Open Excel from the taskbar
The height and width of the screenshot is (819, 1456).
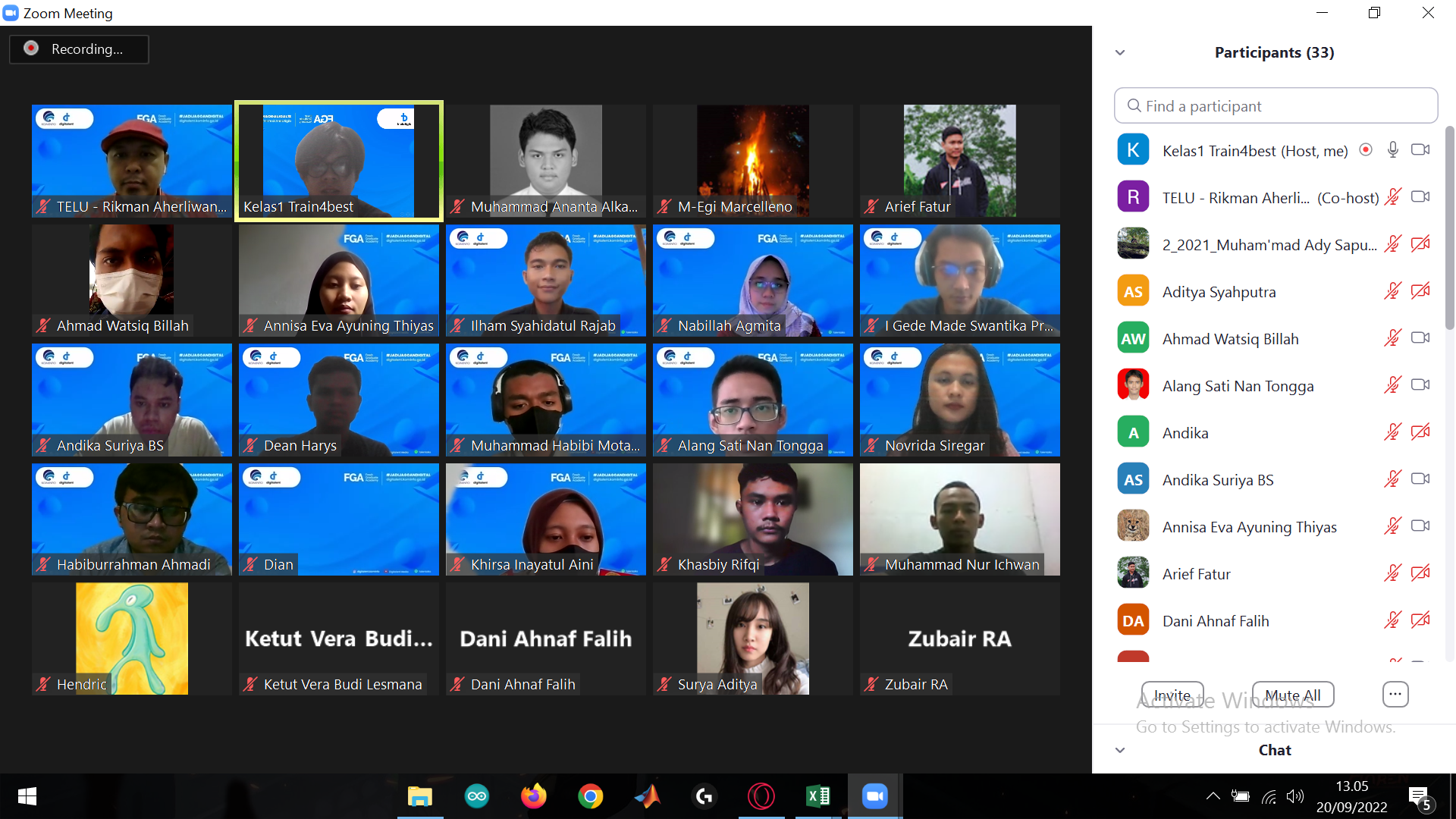(x=818, y=796)
